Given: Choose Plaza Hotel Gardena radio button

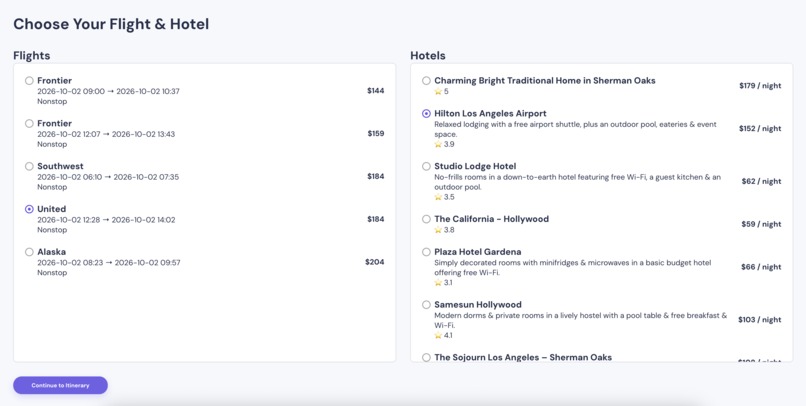Looking at the screenshot, I should pos(426,252).
